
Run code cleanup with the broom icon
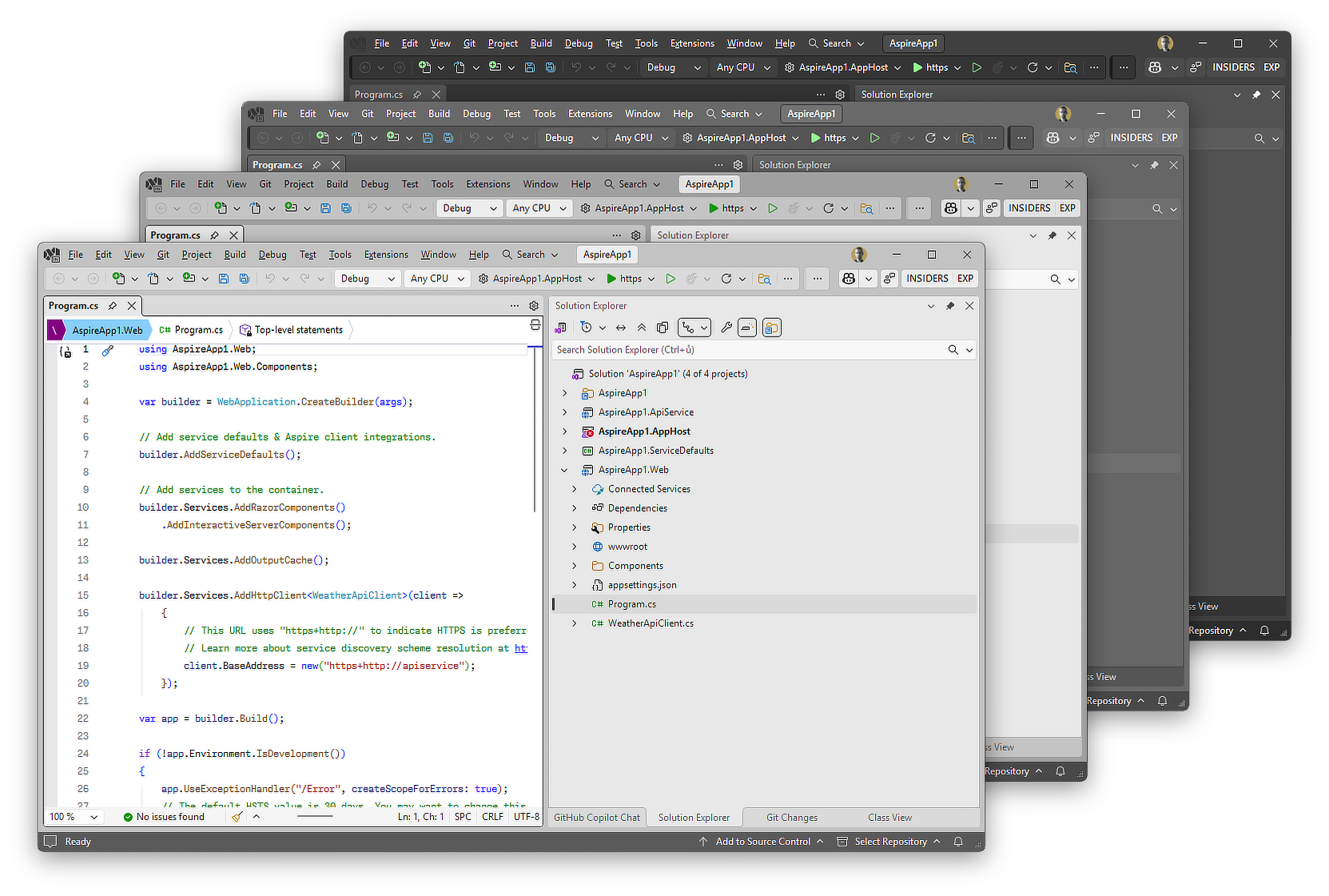pyautogui.click(x=237, y=817)
